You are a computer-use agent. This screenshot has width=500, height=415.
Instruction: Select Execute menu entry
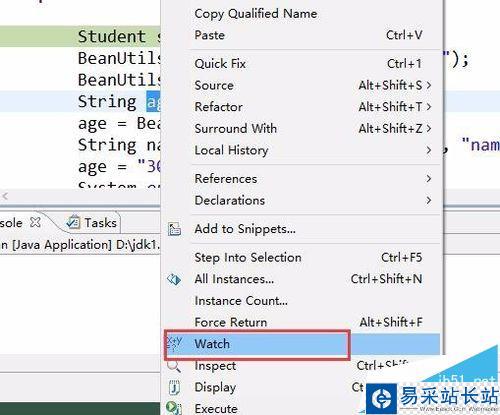tap(216, 409)
